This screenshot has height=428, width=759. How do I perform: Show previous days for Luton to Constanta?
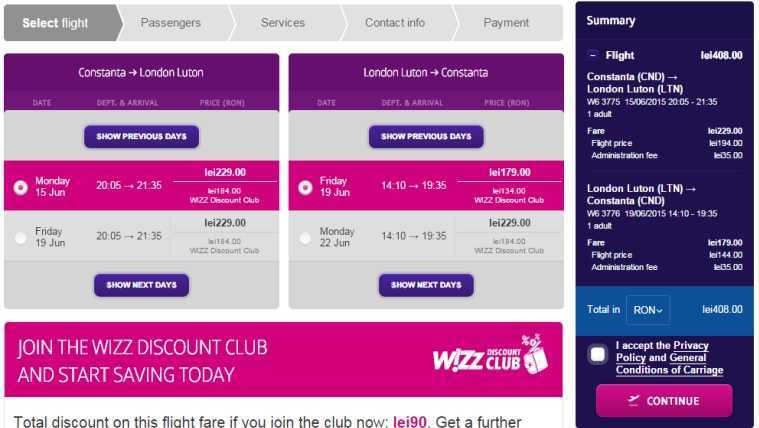coord(426,137)
